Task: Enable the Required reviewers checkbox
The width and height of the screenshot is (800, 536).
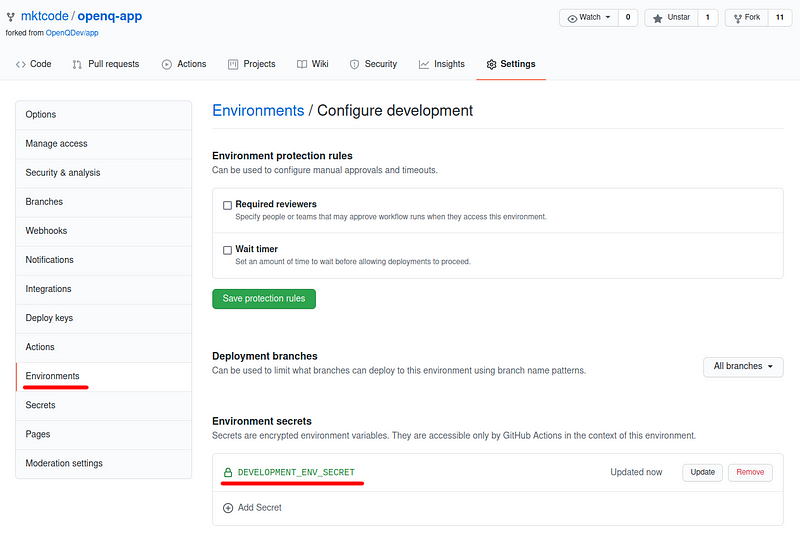Action: pos(228,205)
